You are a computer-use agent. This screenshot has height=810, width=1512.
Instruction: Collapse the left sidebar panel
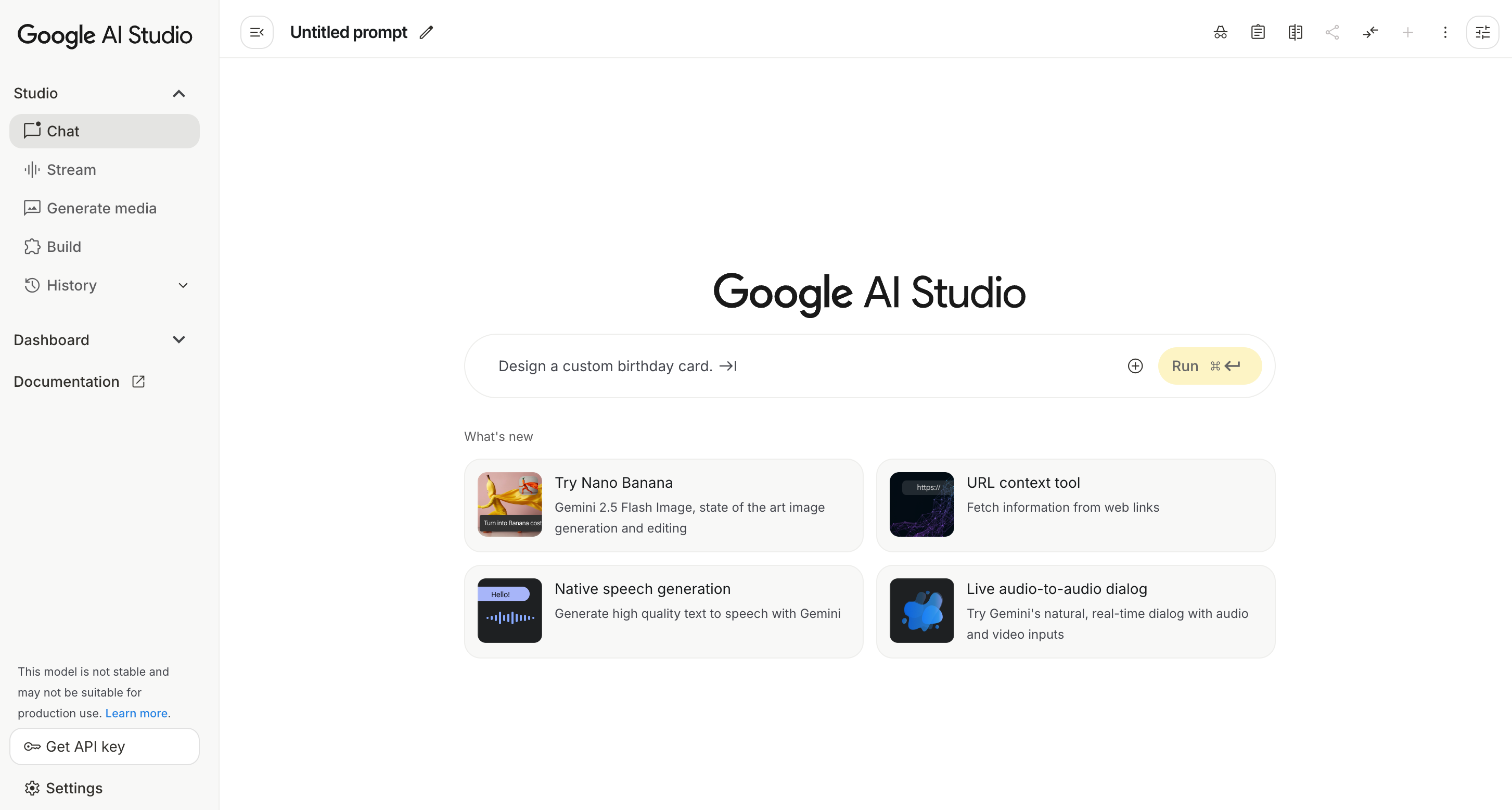[x=257, y=32]
